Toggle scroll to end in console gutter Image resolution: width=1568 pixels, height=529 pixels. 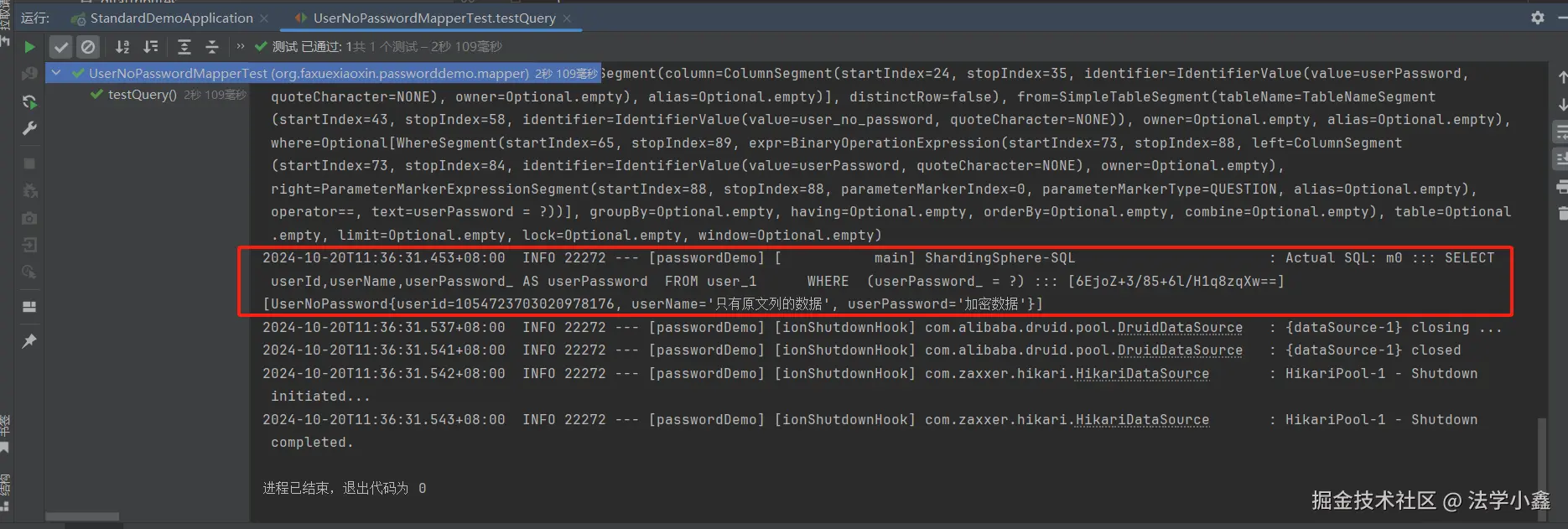point(1561,158)
